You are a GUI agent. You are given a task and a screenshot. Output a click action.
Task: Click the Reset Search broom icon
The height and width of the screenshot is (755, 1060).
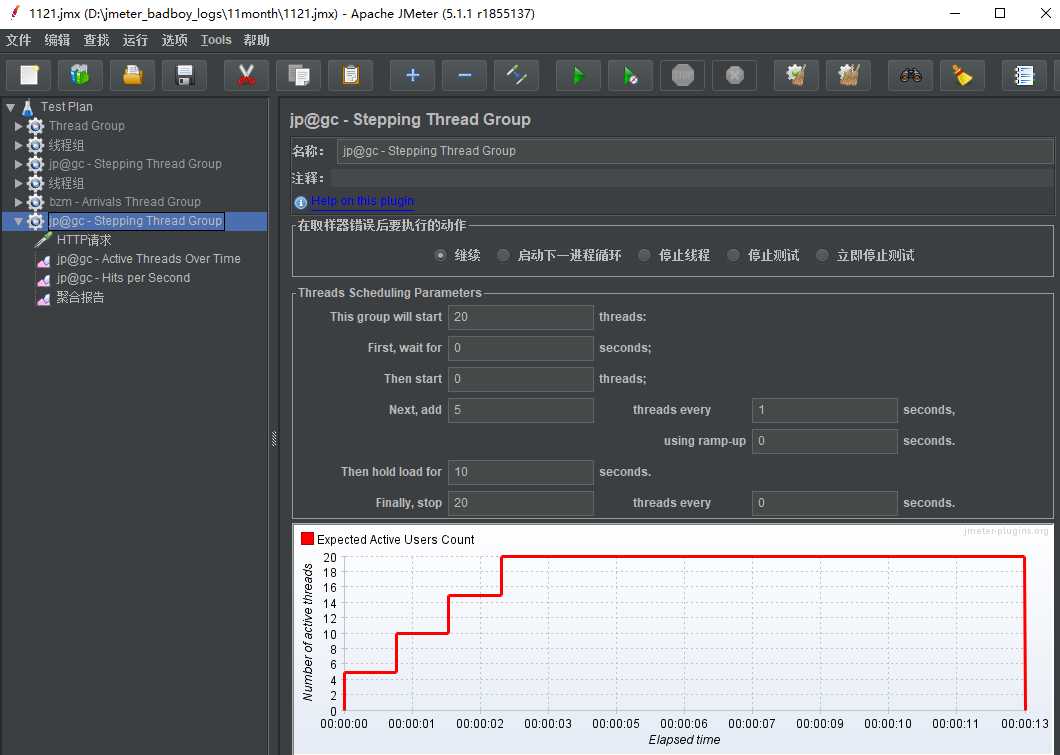pyautogui.click(x=963, y=75)
